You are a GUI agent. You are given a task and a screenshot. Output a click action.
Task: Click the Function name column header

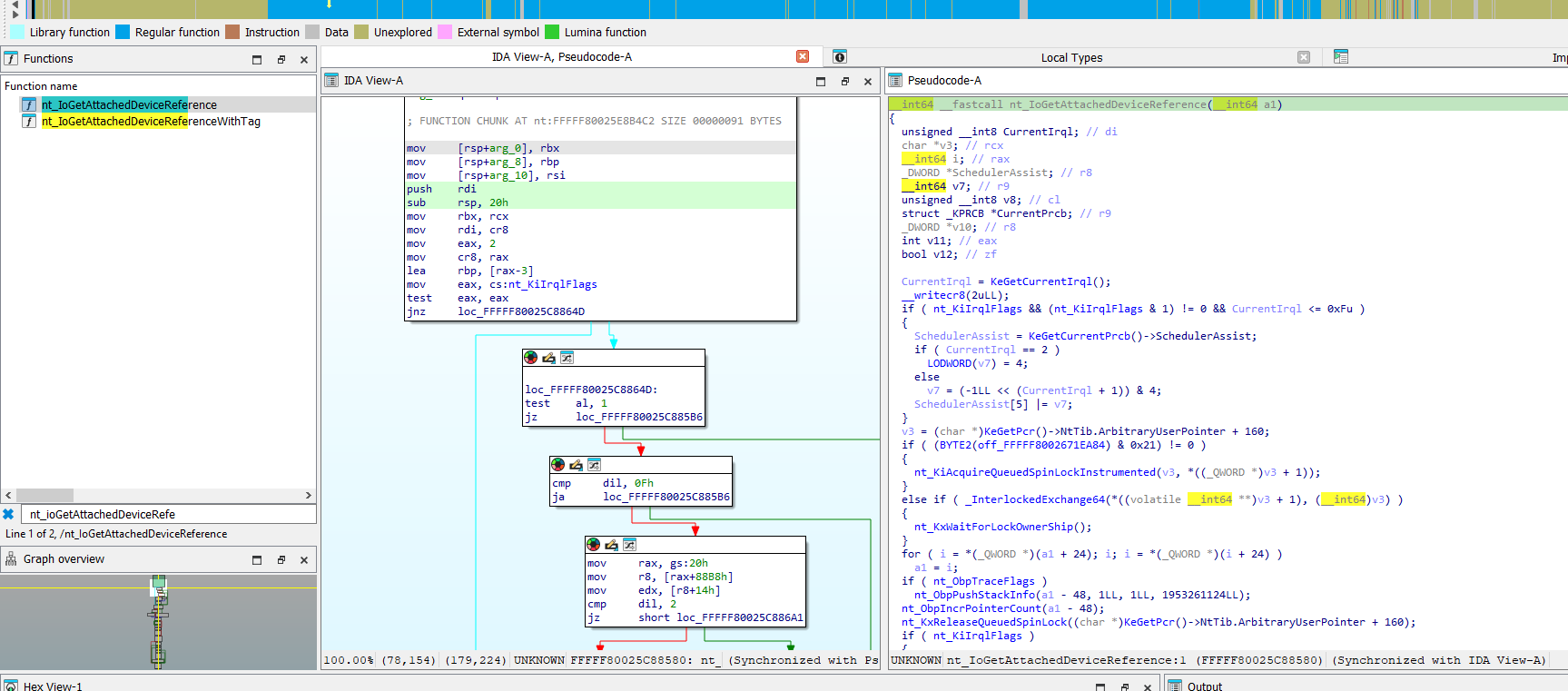[41, 86]
